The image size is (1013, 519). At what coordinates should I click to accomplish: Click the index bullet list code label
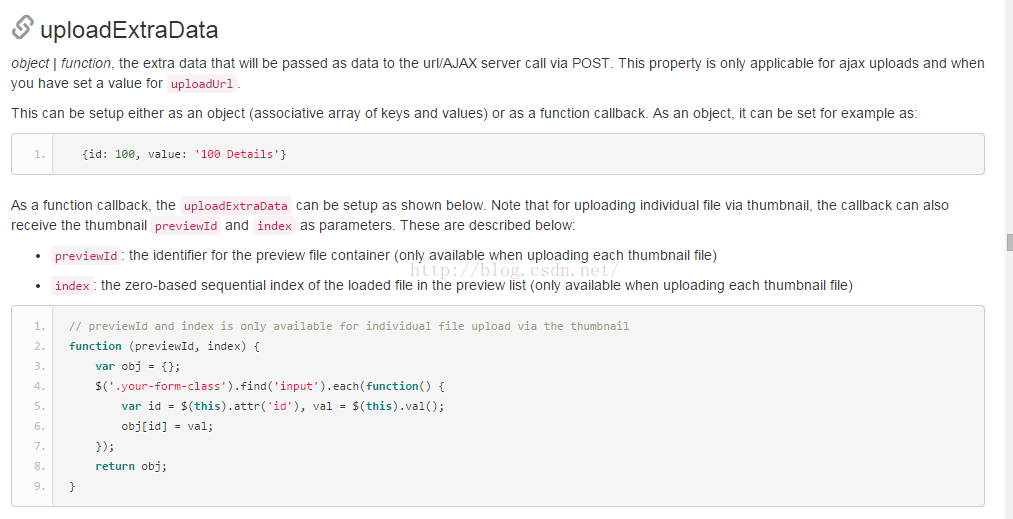(x=72, y=286)
